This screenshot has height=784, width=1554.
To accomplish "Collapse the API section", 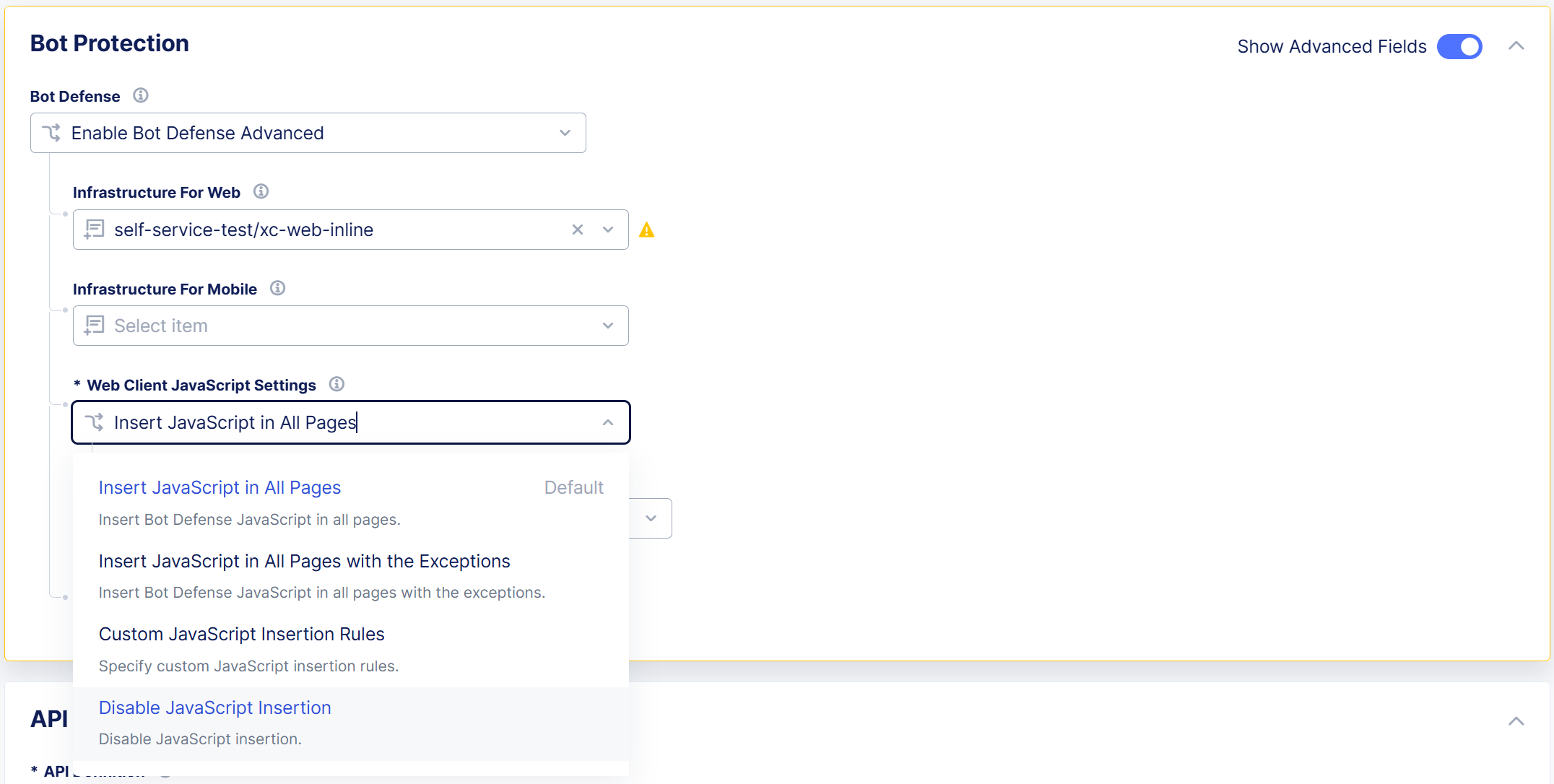I will tap(1516, 720).
